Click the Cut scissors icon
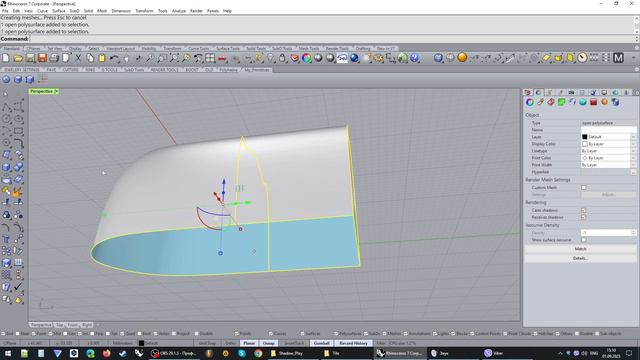The height and width of the screenshot is (360, 640). pos(78,58)
